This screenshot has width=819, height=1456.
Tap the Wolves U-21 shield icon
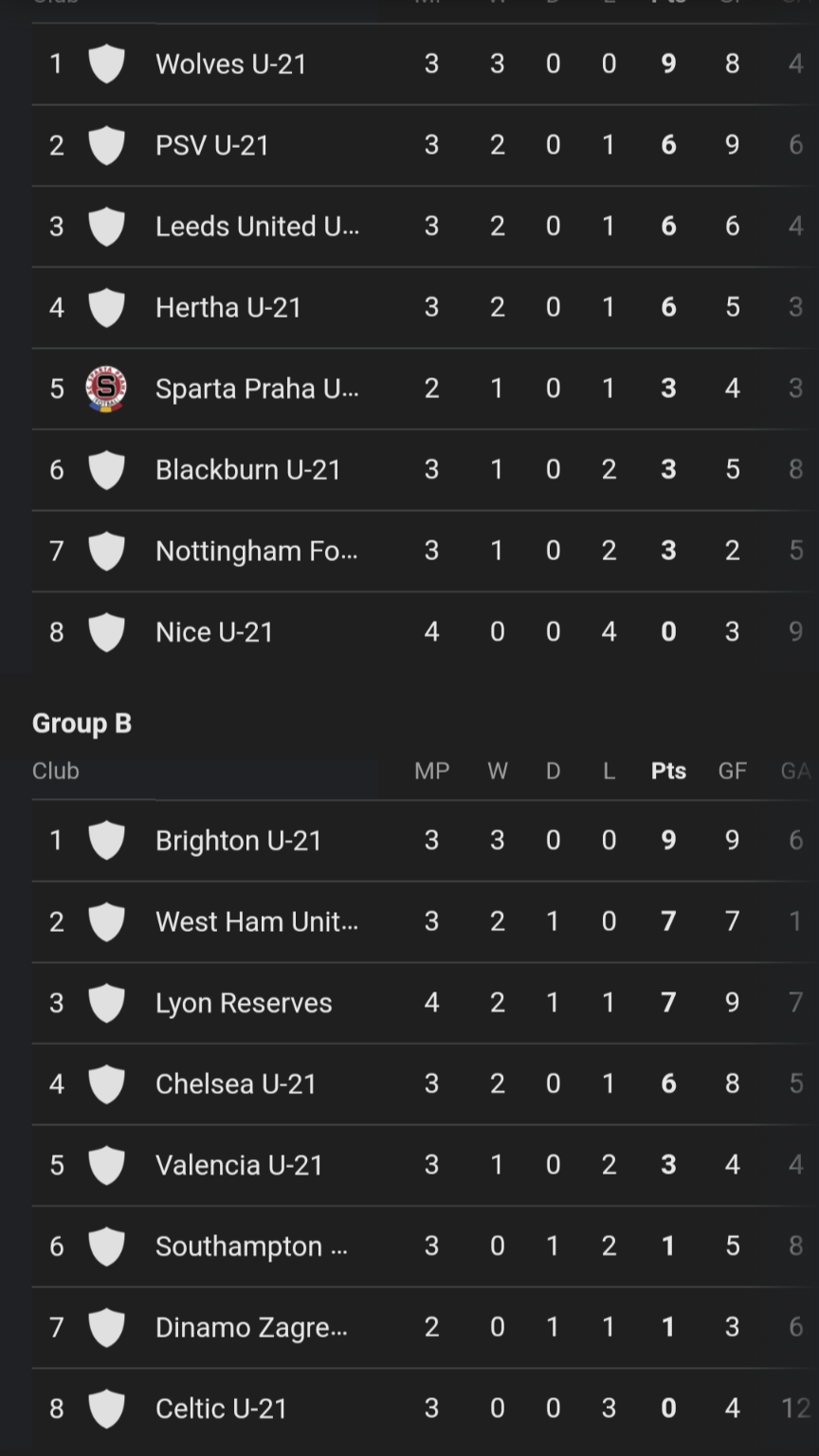click(106, 64)
